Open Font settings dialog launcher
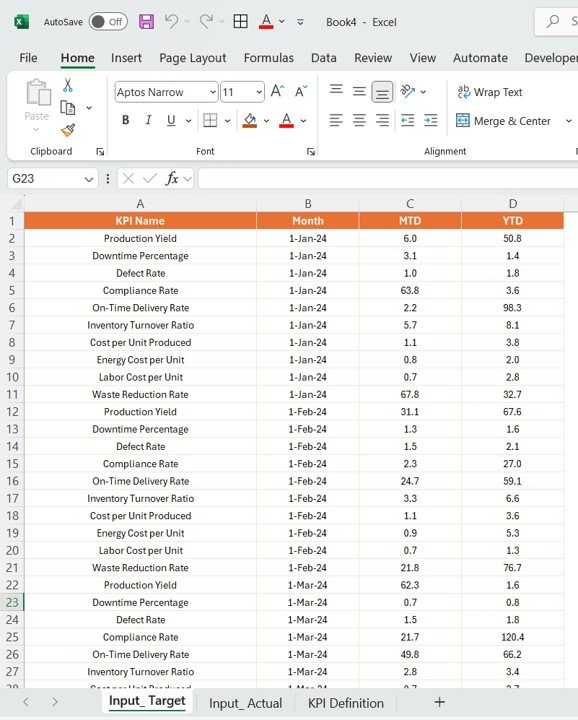 [x=311, y=152]
